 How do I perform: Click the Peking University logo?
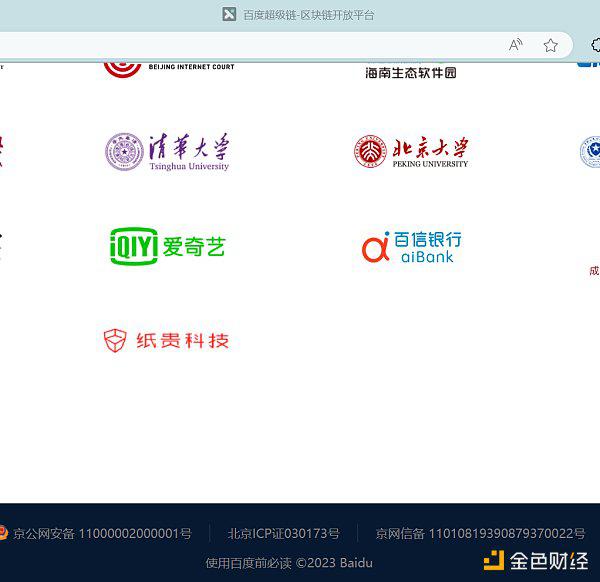[411, 152]
